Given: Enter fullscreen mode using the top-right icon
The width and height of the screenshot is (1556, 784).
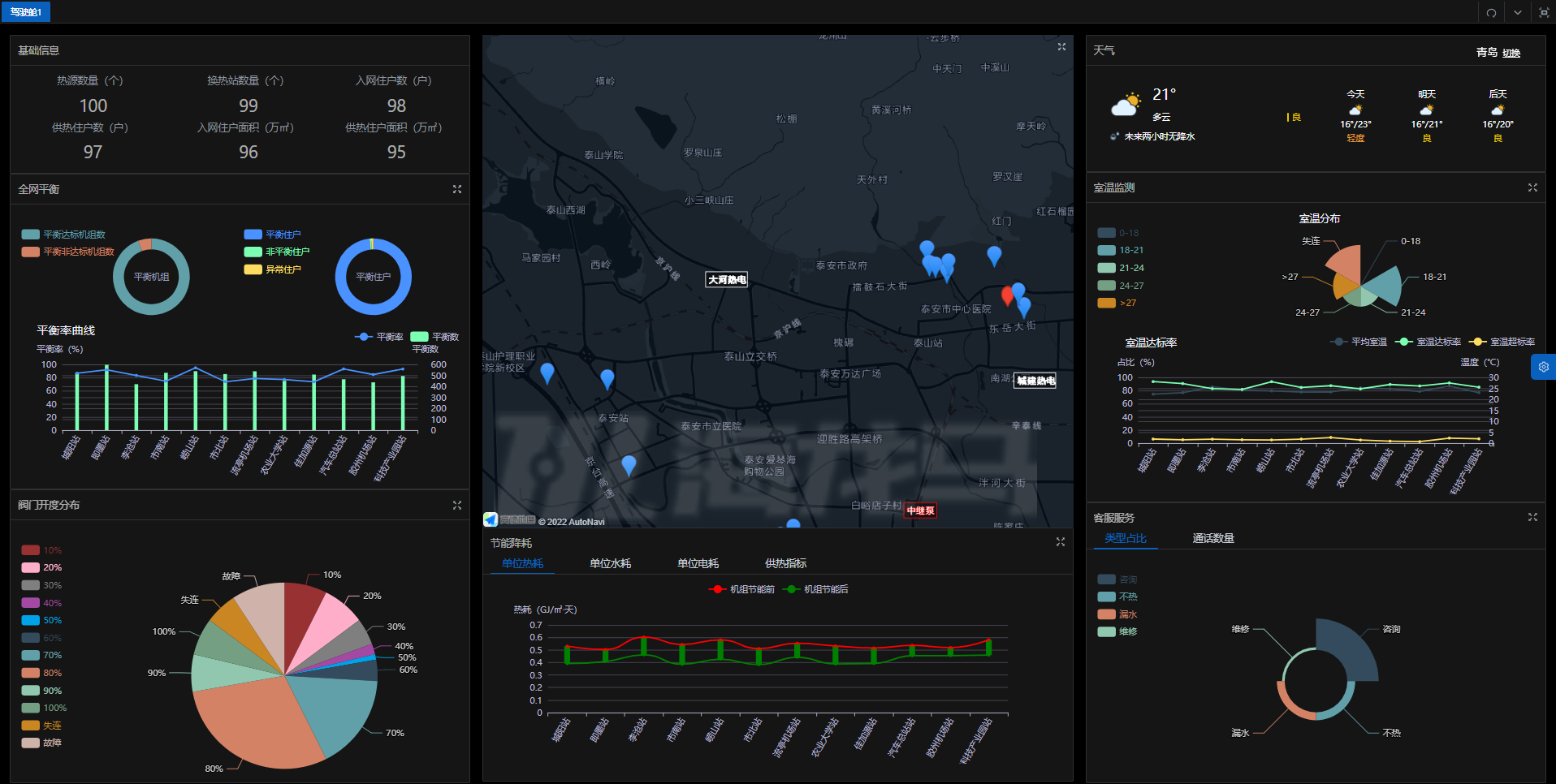Looking at the screenshot, I should [x=1544, y=12].
